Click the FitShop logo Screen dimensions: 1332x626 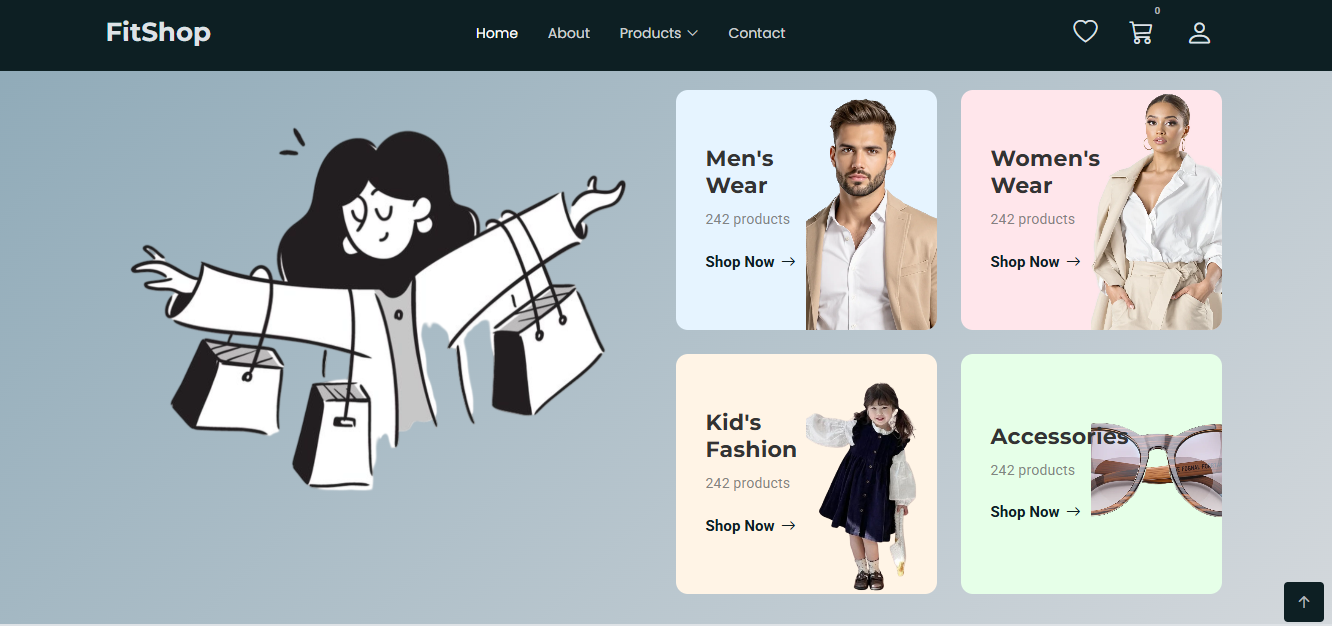coord(158,33)
